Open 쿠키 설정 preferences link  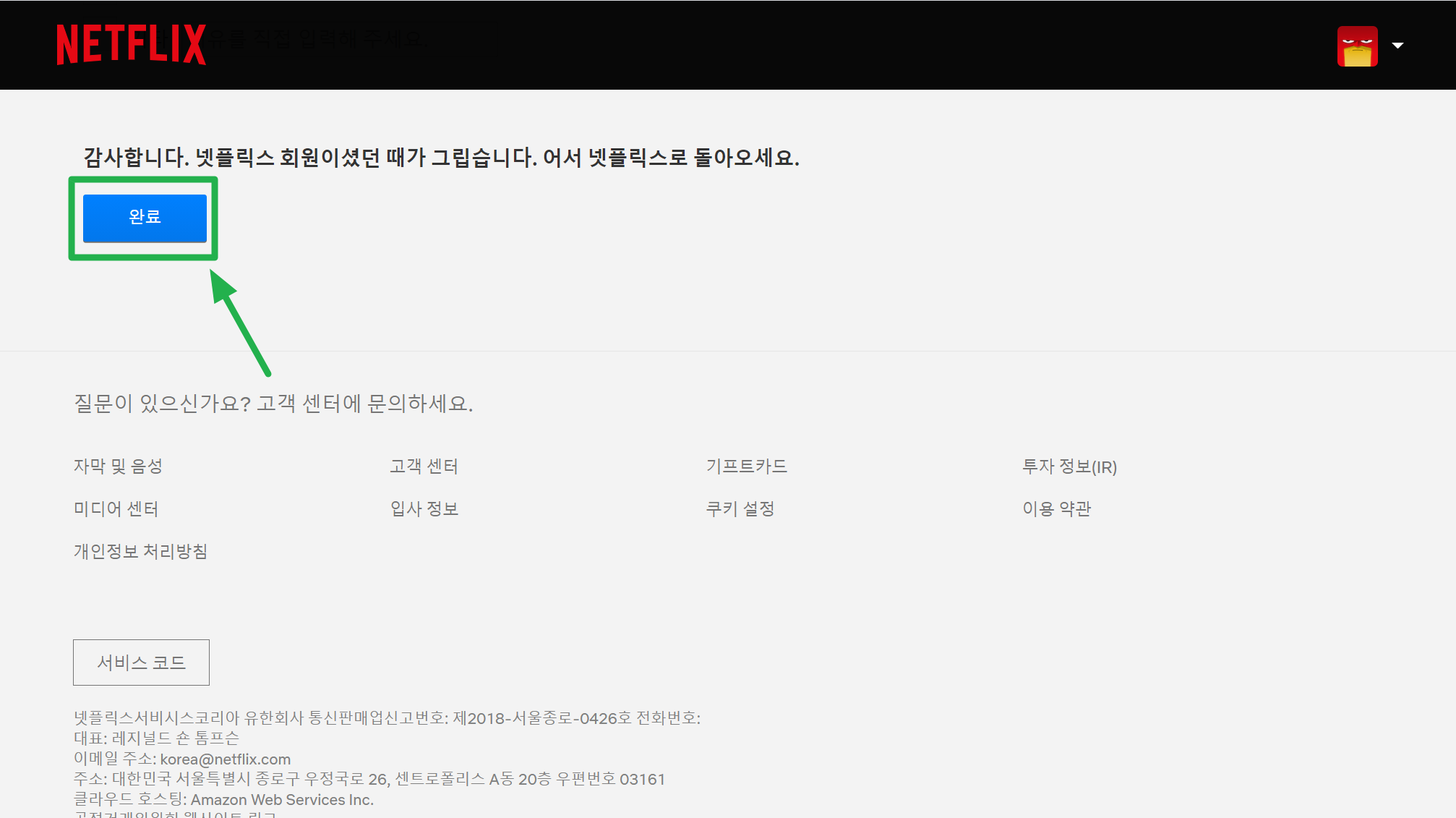tap(740, 509)
